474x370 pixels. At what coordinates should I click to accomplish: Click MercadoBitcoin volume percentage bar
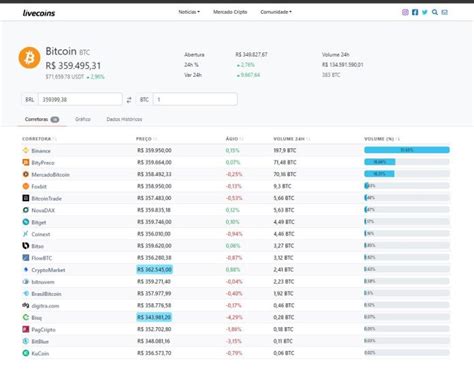point(407,174)
